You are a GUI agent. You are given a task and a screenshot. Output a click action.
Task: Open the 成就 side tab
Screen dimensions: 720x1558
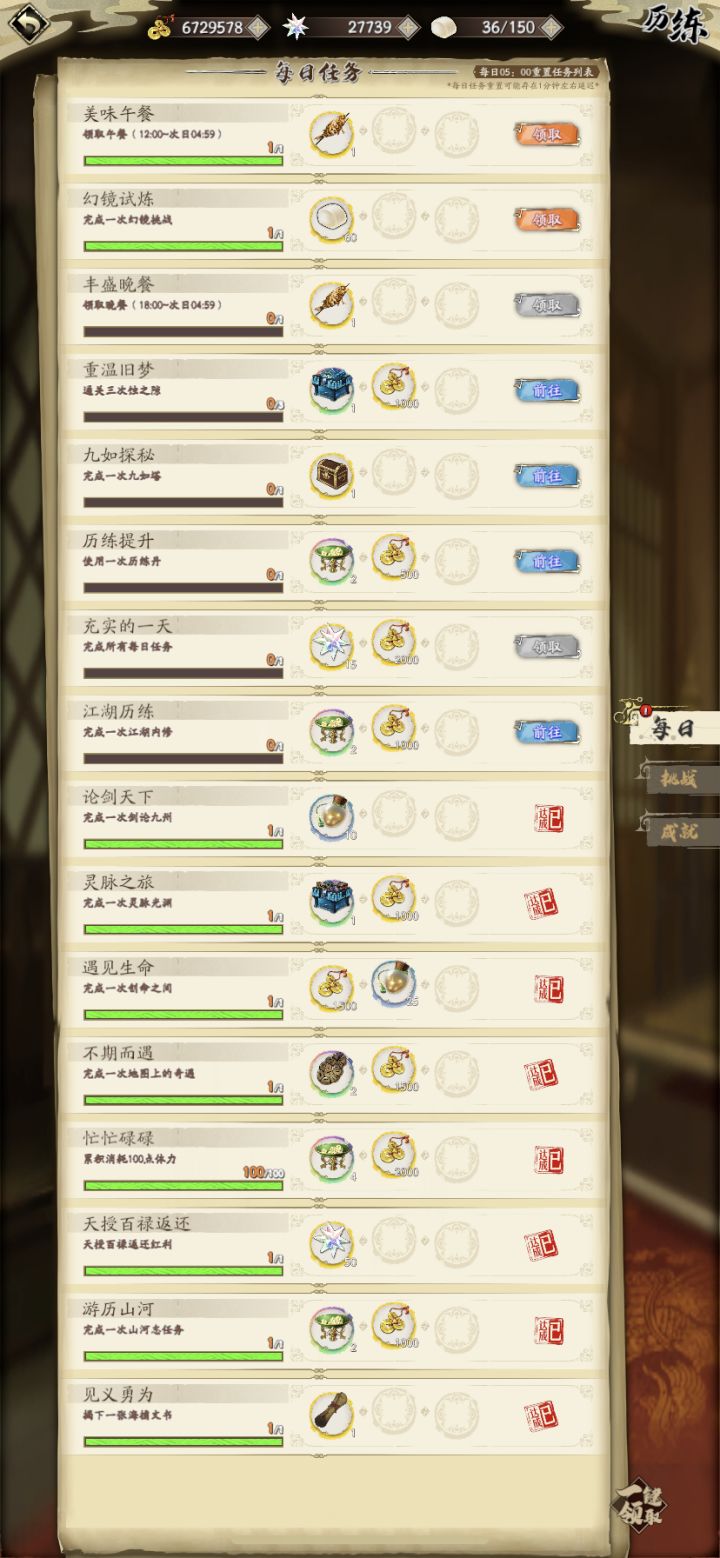[x=677, y=830]
